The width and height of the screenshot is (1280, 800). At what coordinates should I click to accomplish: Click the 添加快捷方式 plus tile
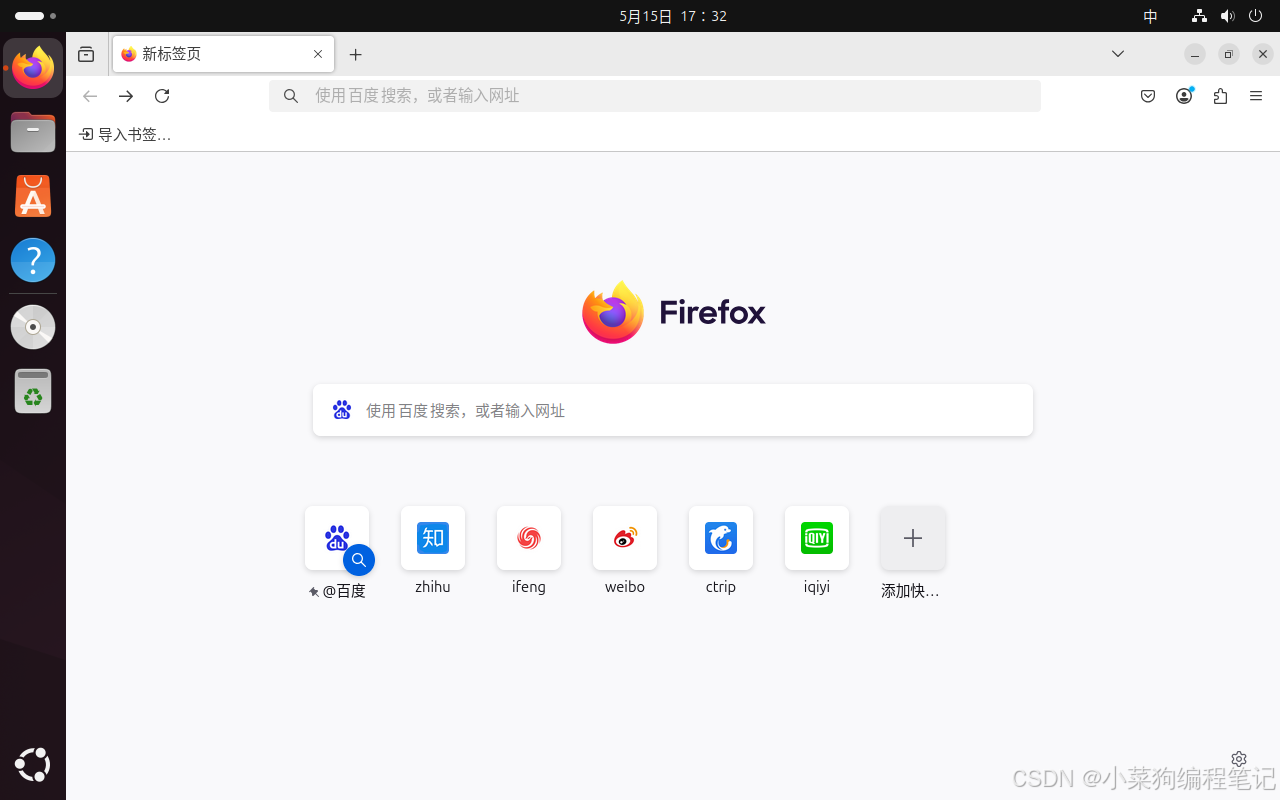(913, 538)
